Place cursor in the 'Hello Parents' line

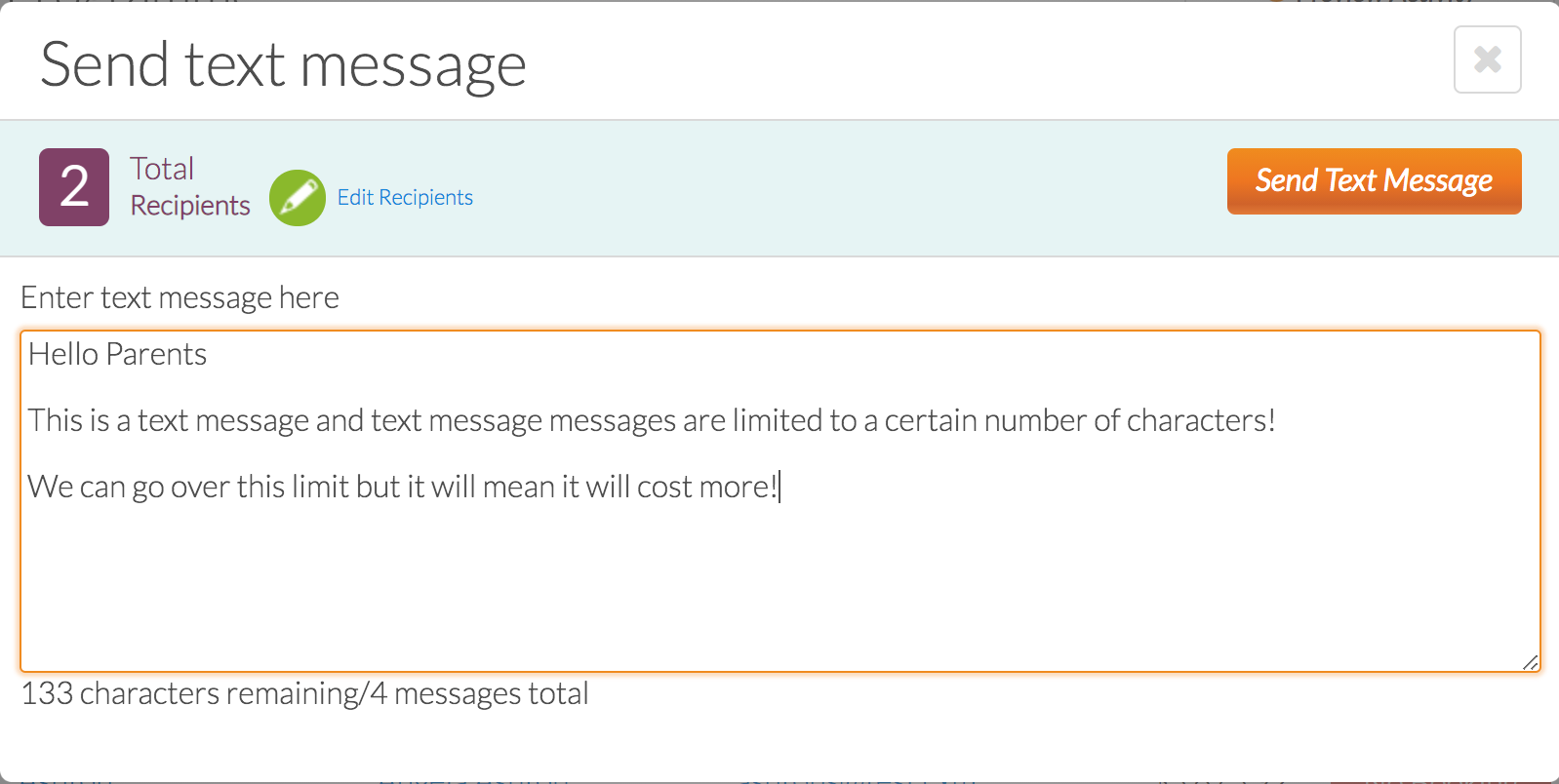point(117,354)
